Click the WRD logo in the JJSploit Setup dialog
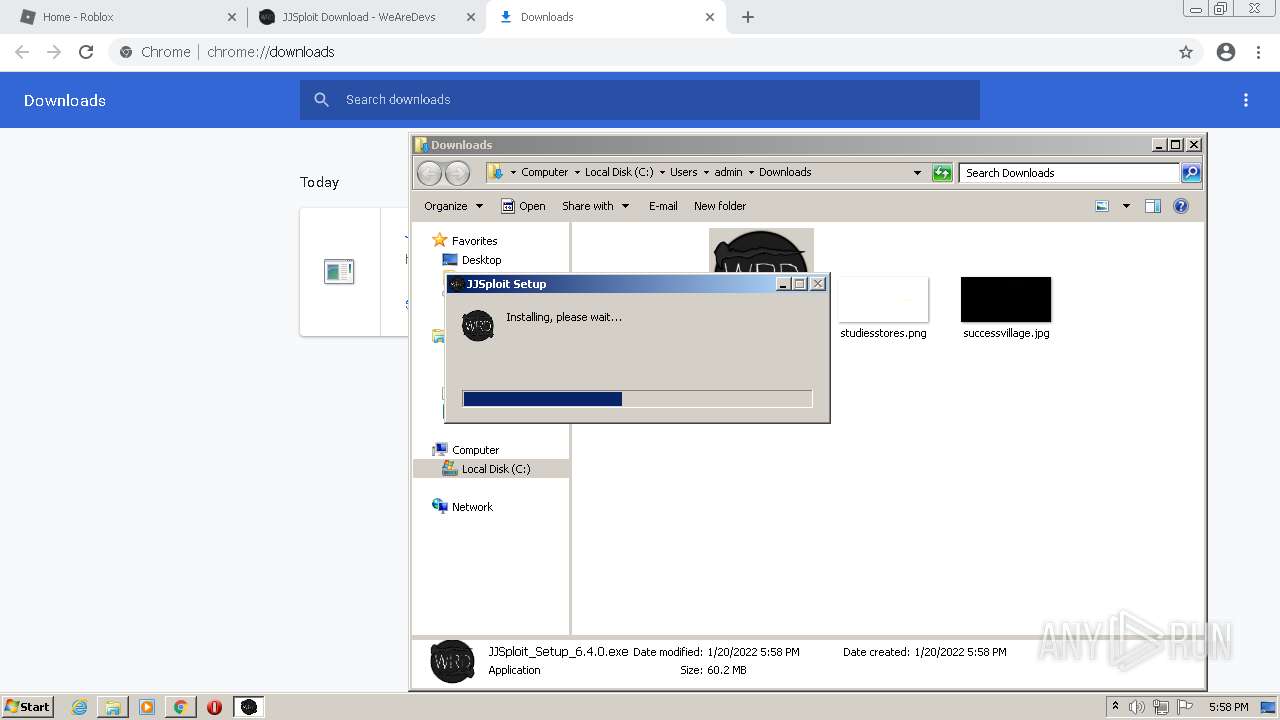1280x720 pixels. (478, 326)
